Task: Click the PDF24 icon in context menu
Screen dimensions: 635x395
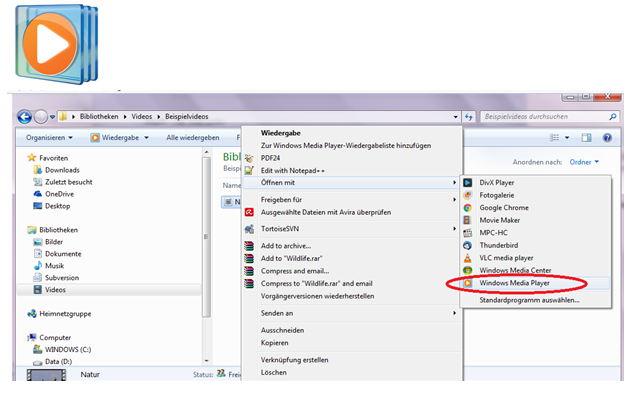Action: click(x=249, y=158)
